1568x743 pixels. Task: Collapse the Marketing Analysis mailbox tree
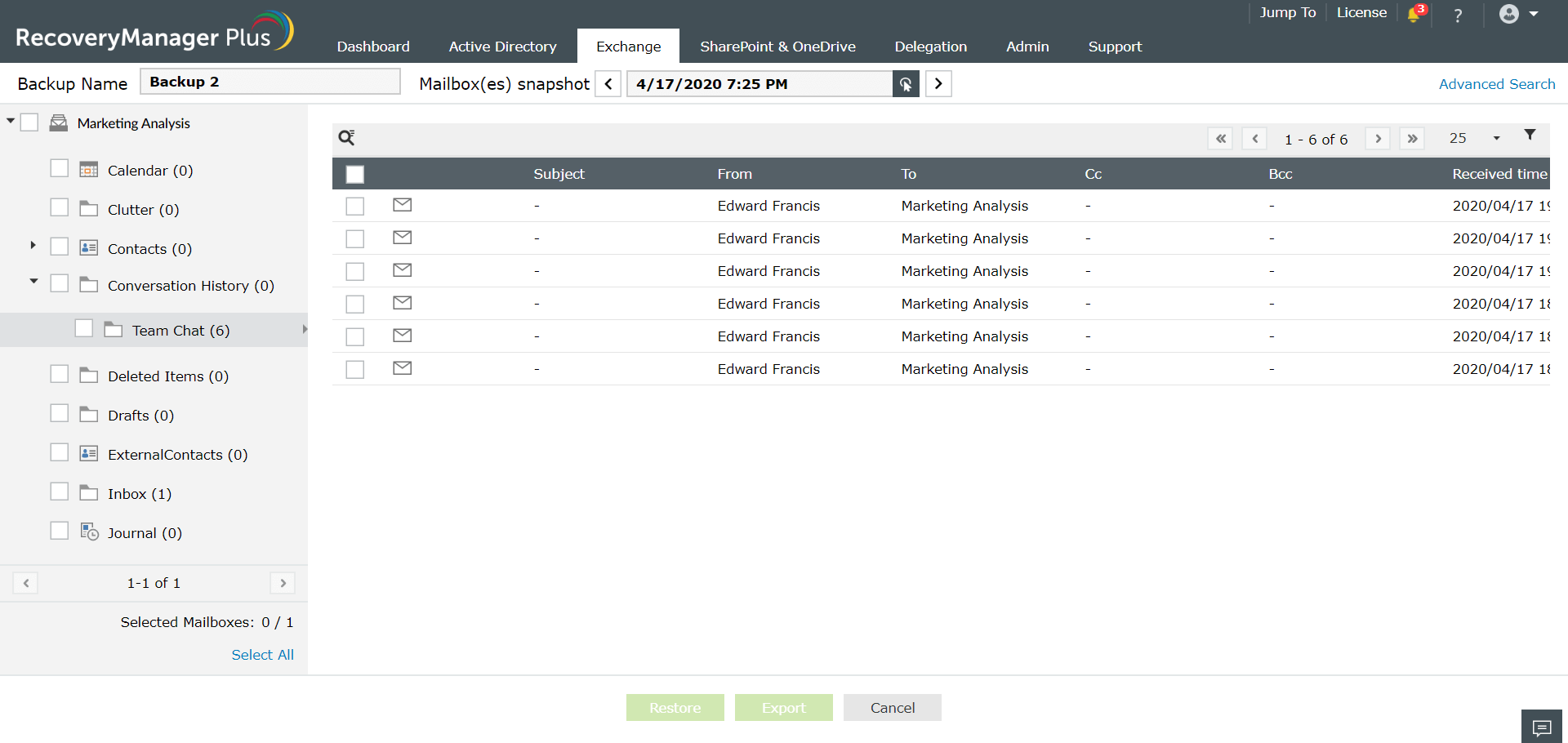click(11, 122)
